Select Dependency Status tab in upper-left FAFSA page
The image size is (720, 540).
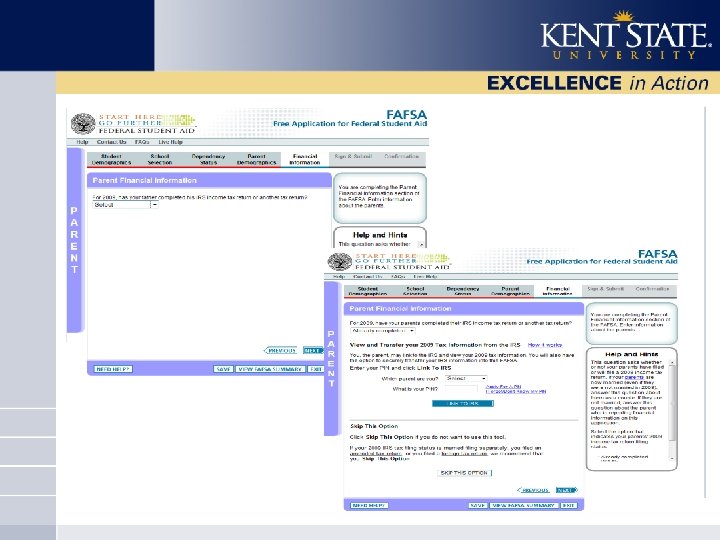point(208,159)
